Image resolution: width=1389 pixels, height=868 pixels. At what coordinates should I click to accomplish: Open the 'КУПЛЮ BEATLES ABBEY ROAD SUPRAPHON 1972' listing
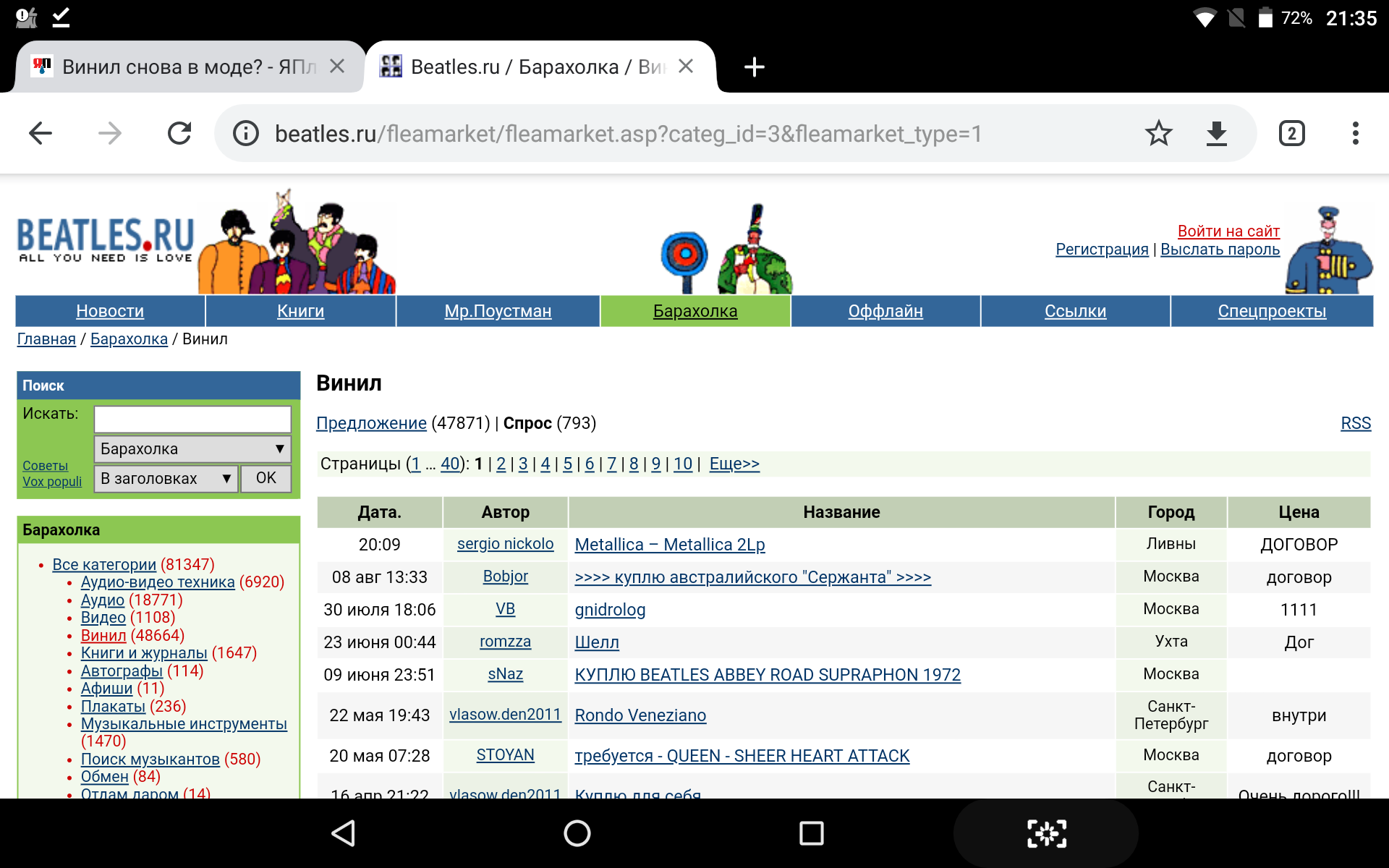(x=768, y=675)
